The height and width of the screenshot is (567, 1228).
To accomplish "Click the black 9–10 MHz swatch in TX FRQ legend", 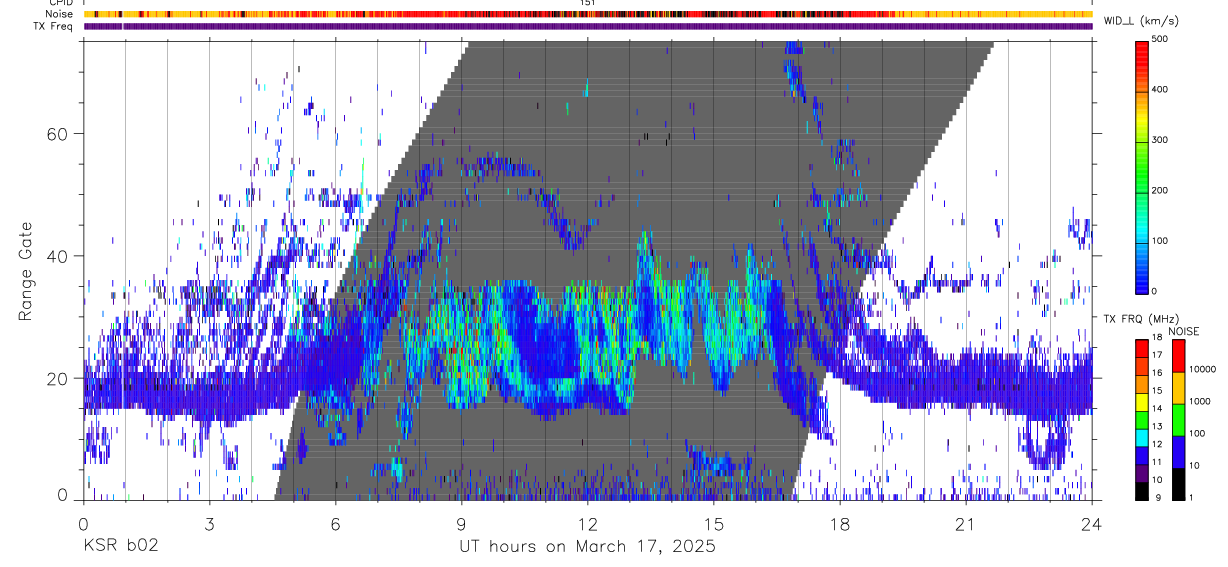I will click(x=1143, y=489).
